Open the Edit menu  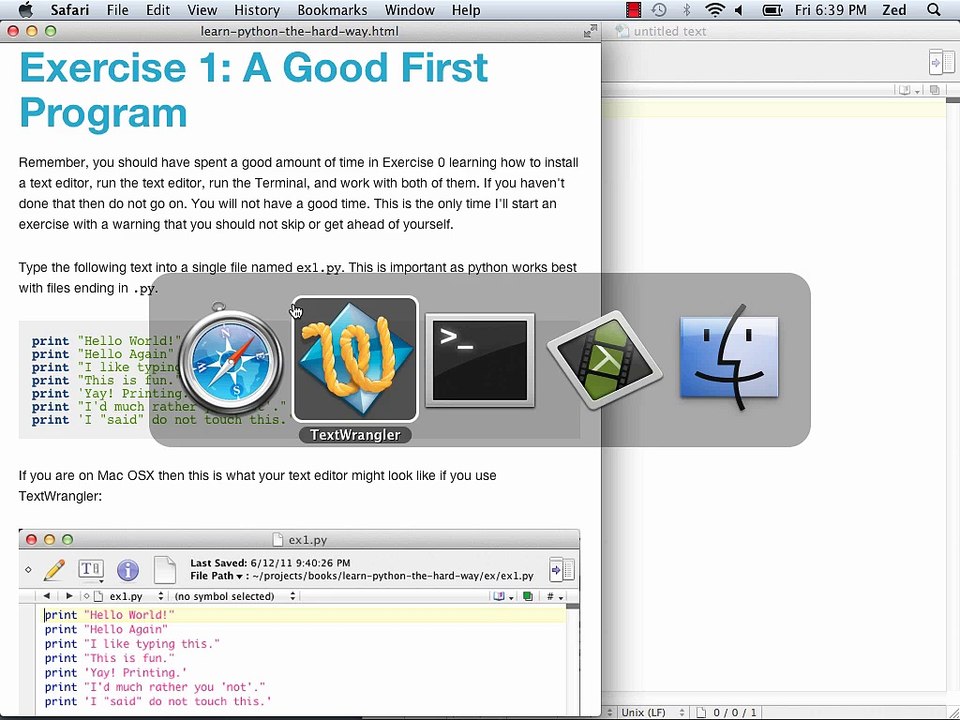tap(158, 10)
